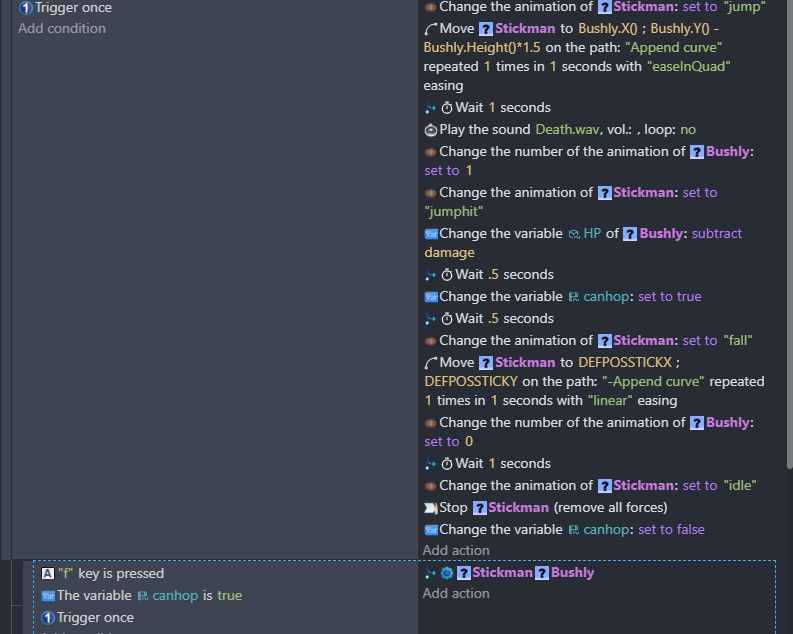
Task: Click the variable icon of canhop set to false
Action: click(431, 530)
